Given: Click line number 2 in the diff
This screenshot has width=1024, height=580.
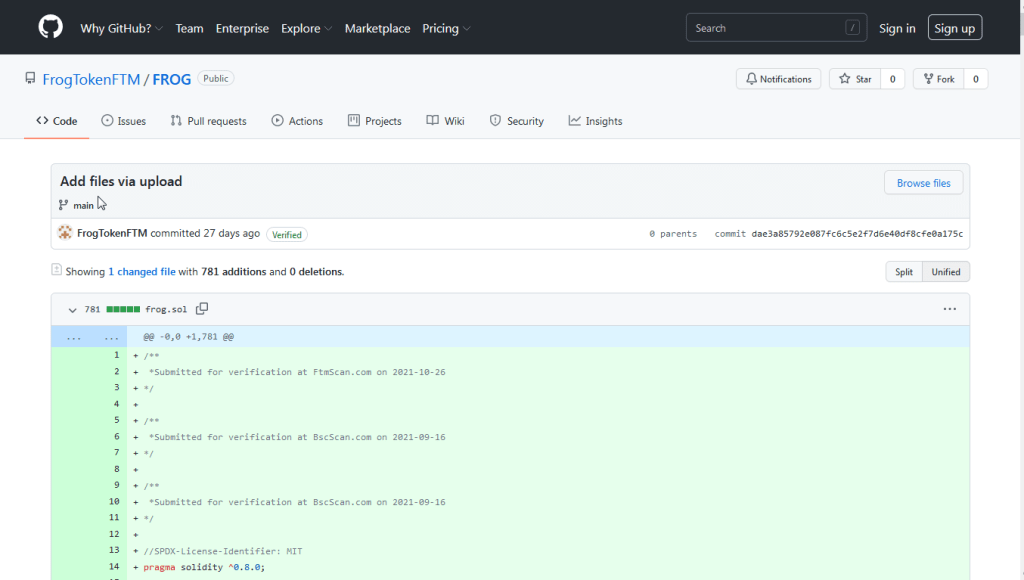Looking at the screenshot, I should pos(117,372).
